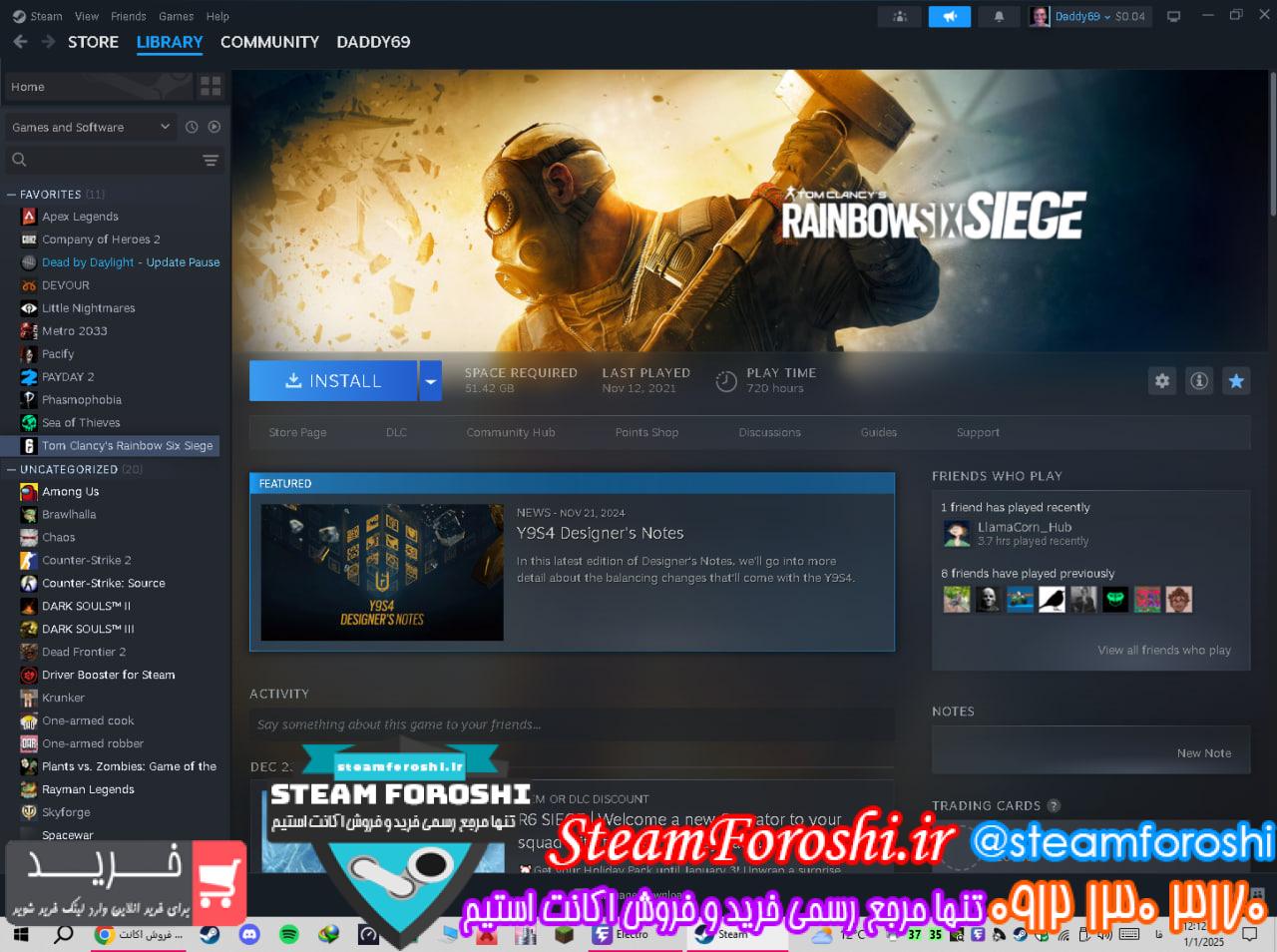Open the Games menu
Image resolution: width=1277 pixels, height=952 pixels.
pos(177,16)
